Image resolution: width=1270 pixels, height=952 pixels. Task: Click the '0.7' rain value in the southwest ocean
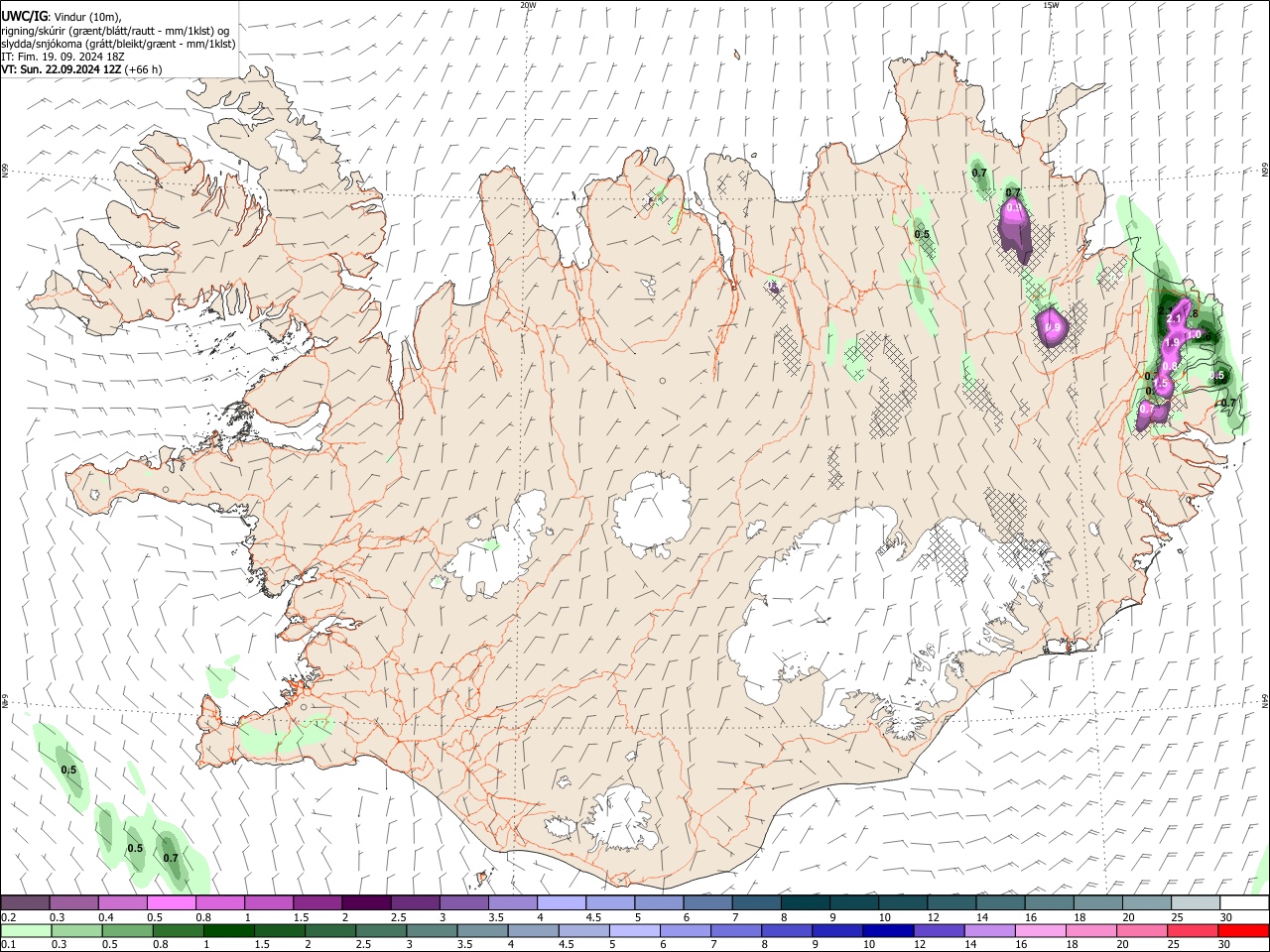pos(171,858)
